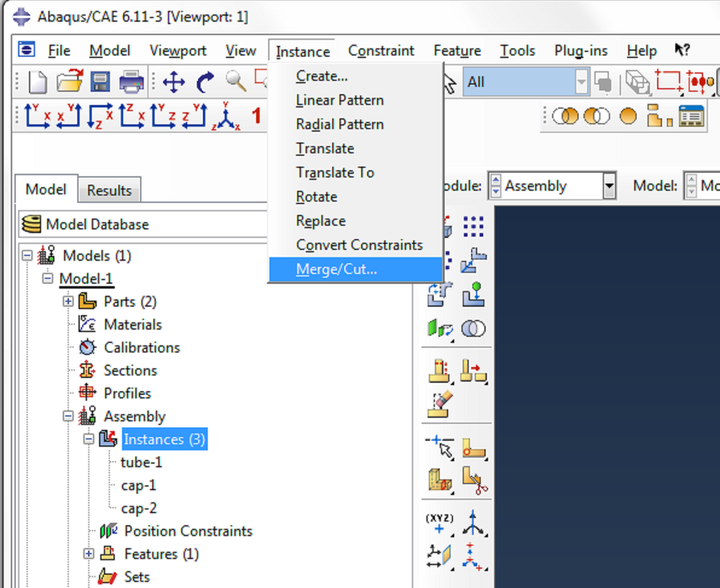Switch to the Results tab
This screenshot has width=720, height=588.
tap(109, 190)
